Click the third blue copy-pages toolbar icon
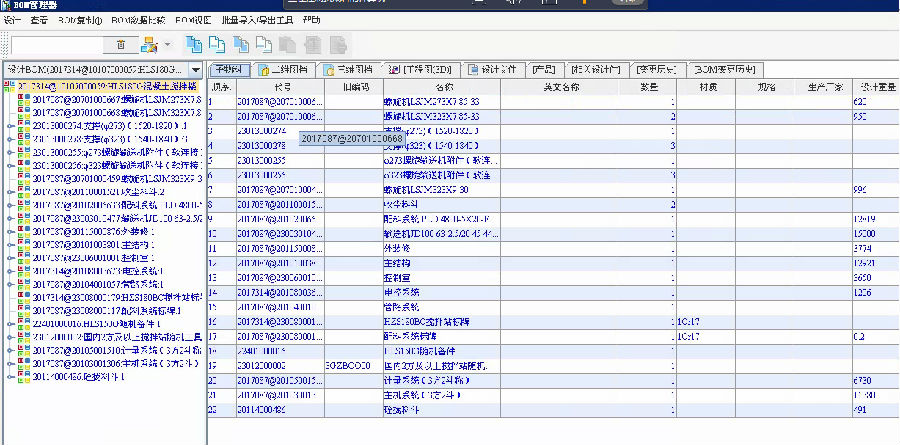Image resolution: width=900 pixels, height=445 pixels. click(240, 44)
